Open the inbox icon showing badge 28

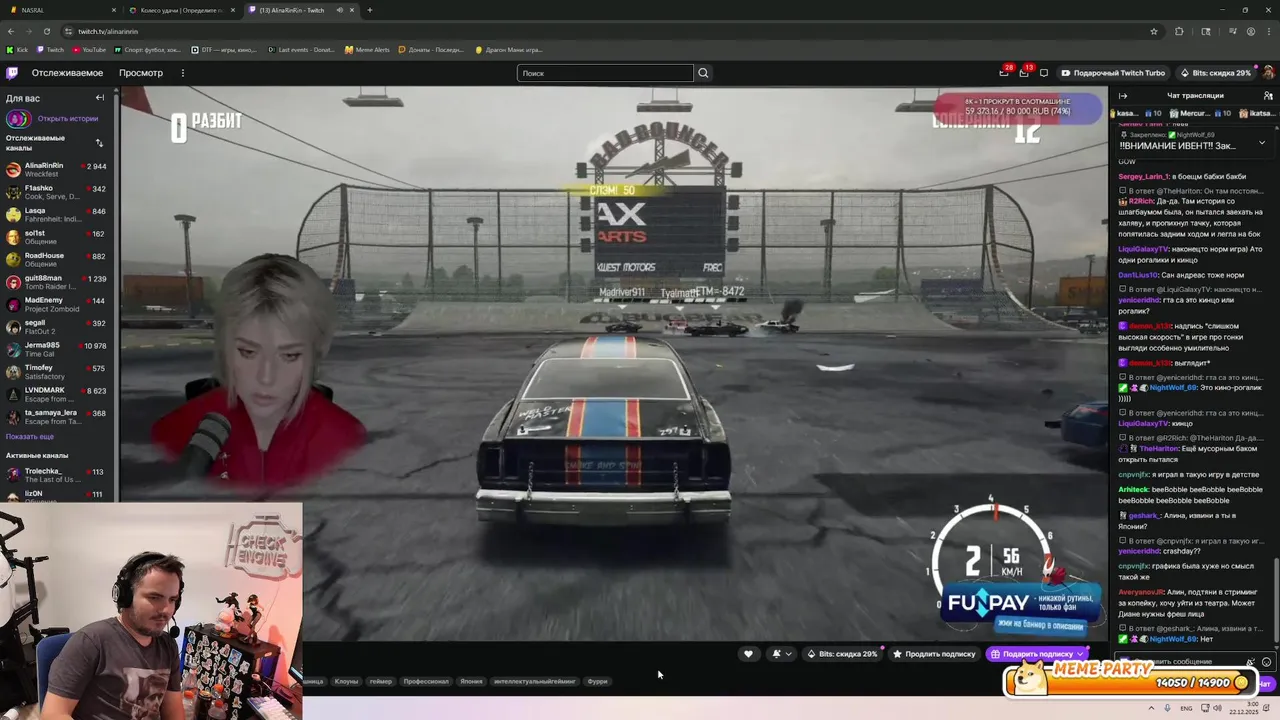click(1004, 72)
